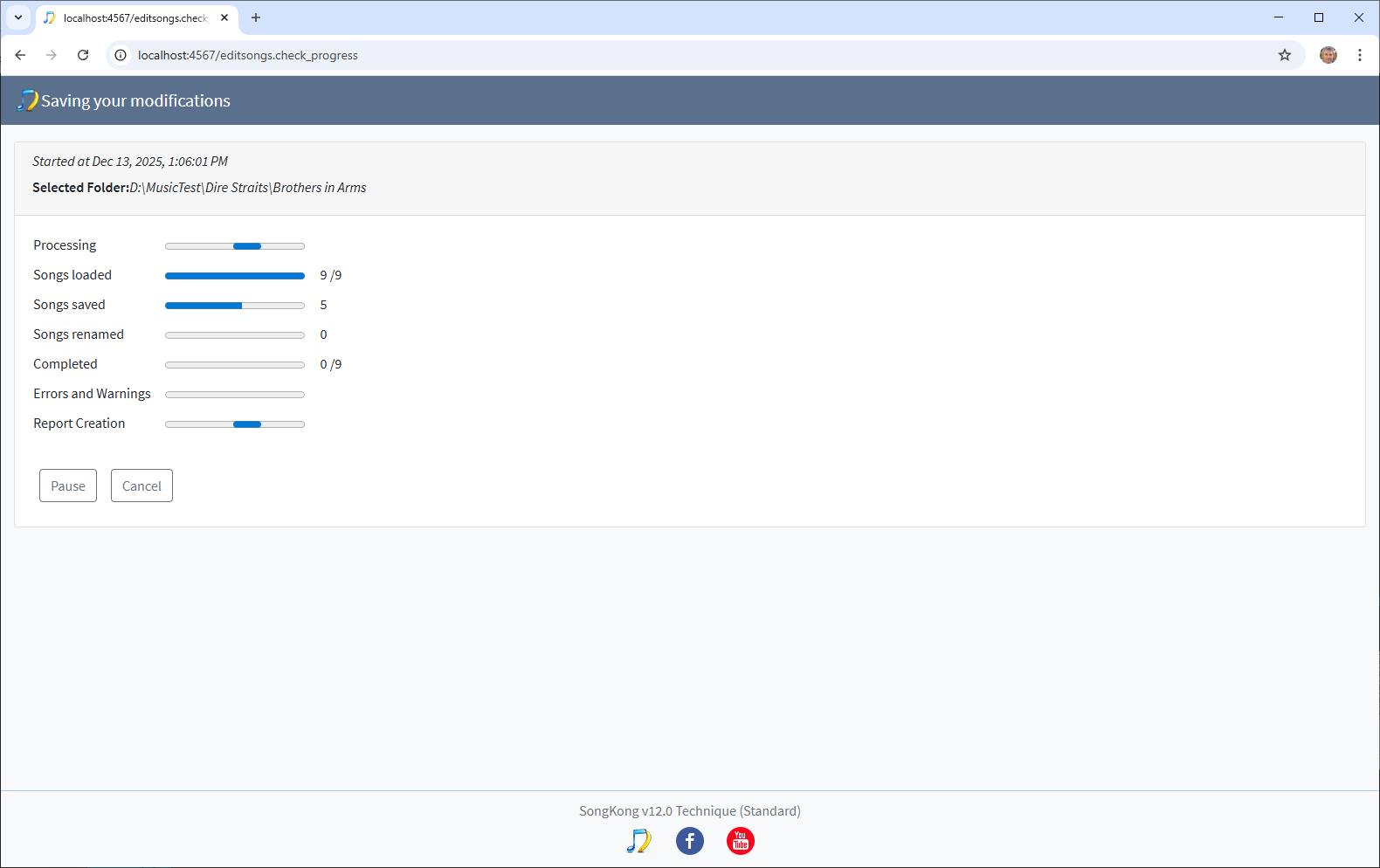Click the Report Creation progress bar
Screen dimensions: 1380x868
(x=235, y=424)
